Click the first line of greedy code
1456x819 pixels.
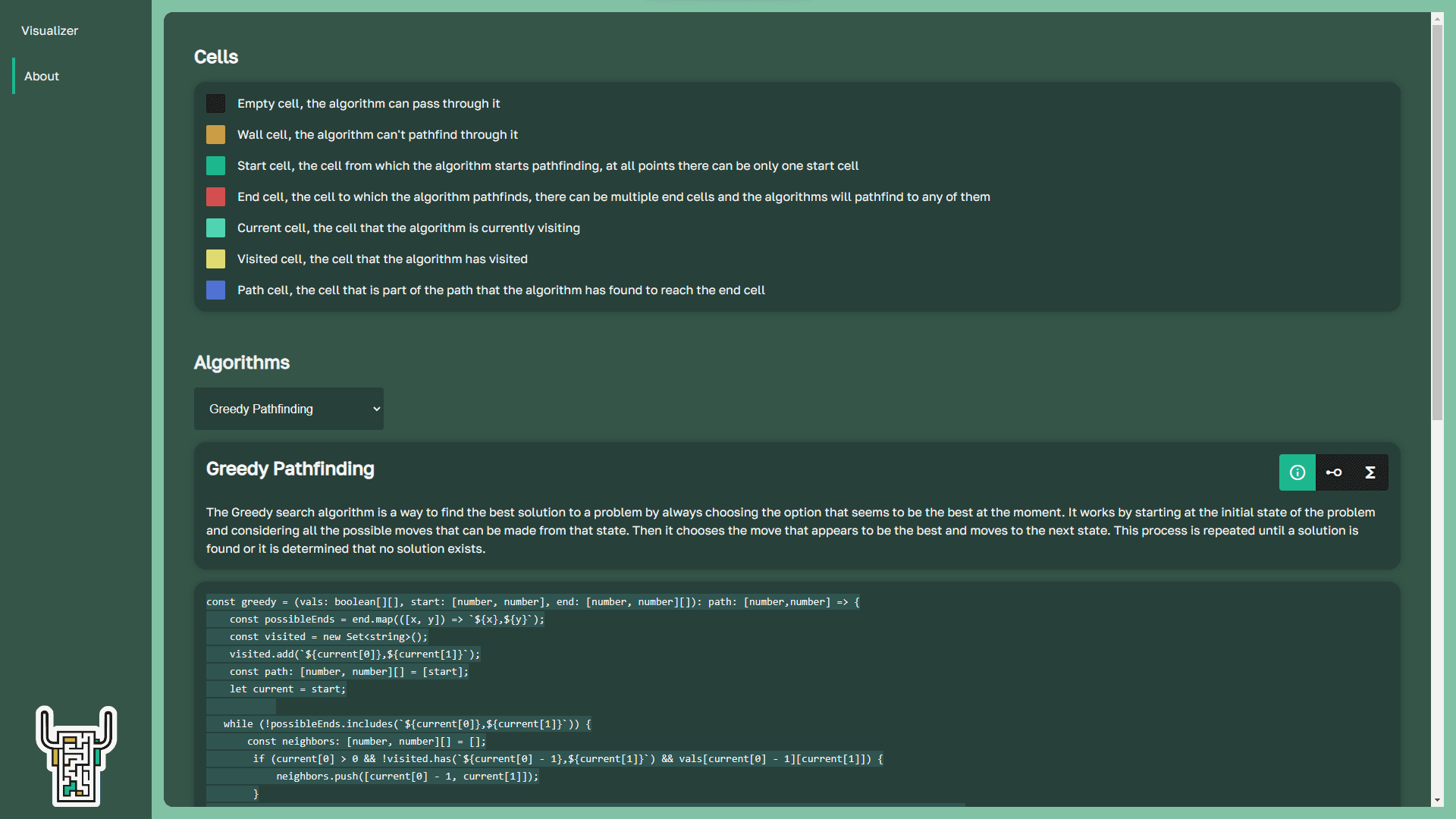coord(532,602)
